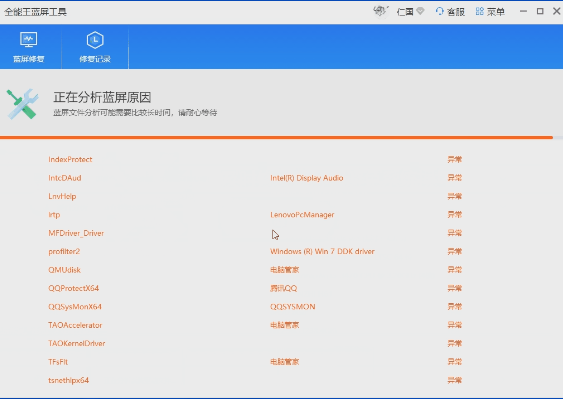
Task: Click 异常 status for TAOAccelerator
Action: tap(455, 325)
